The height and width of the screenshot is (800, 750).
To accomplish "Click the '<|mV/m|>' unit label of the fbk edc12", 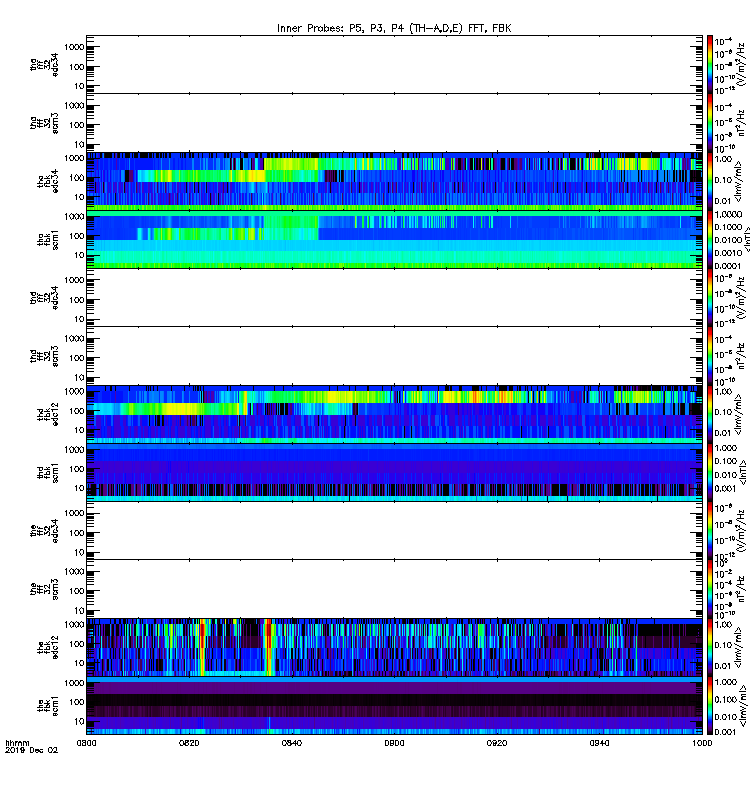I will tap(738, 647).
